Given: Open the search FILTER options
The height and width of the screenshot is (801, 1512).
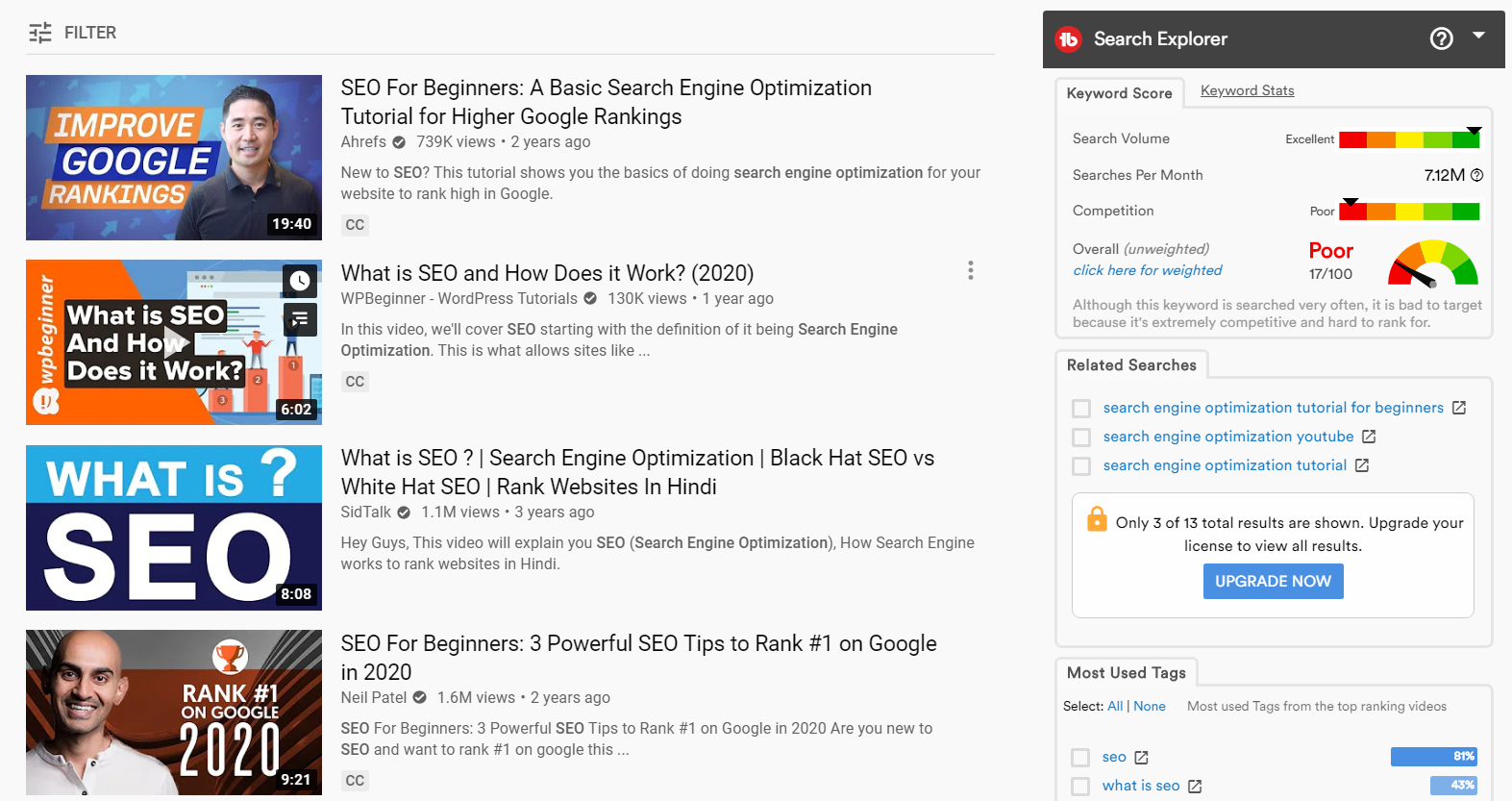Looking at the screenshot, I should point(72,33).
